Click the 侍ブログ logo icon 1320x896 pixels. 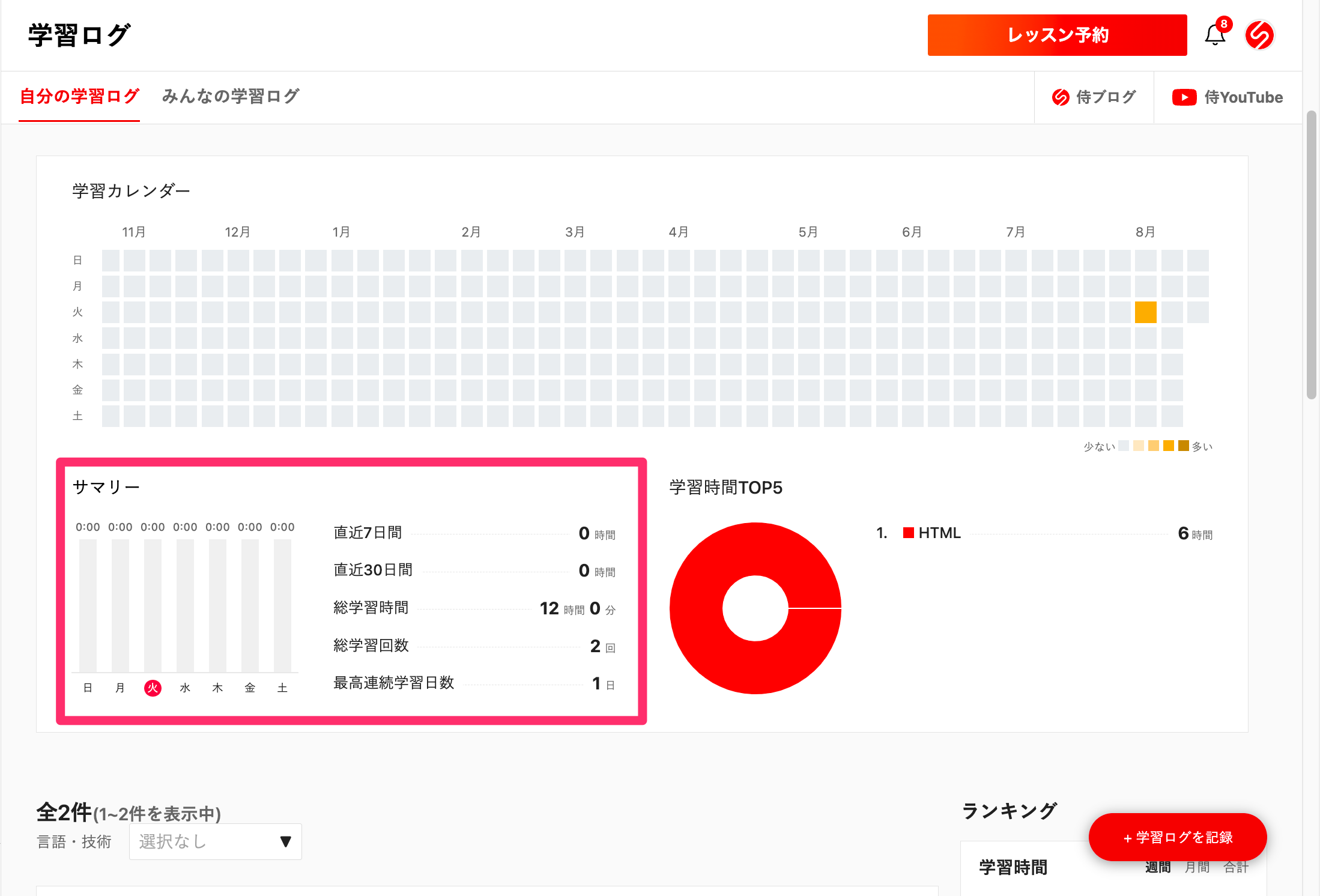point(1061,97)
